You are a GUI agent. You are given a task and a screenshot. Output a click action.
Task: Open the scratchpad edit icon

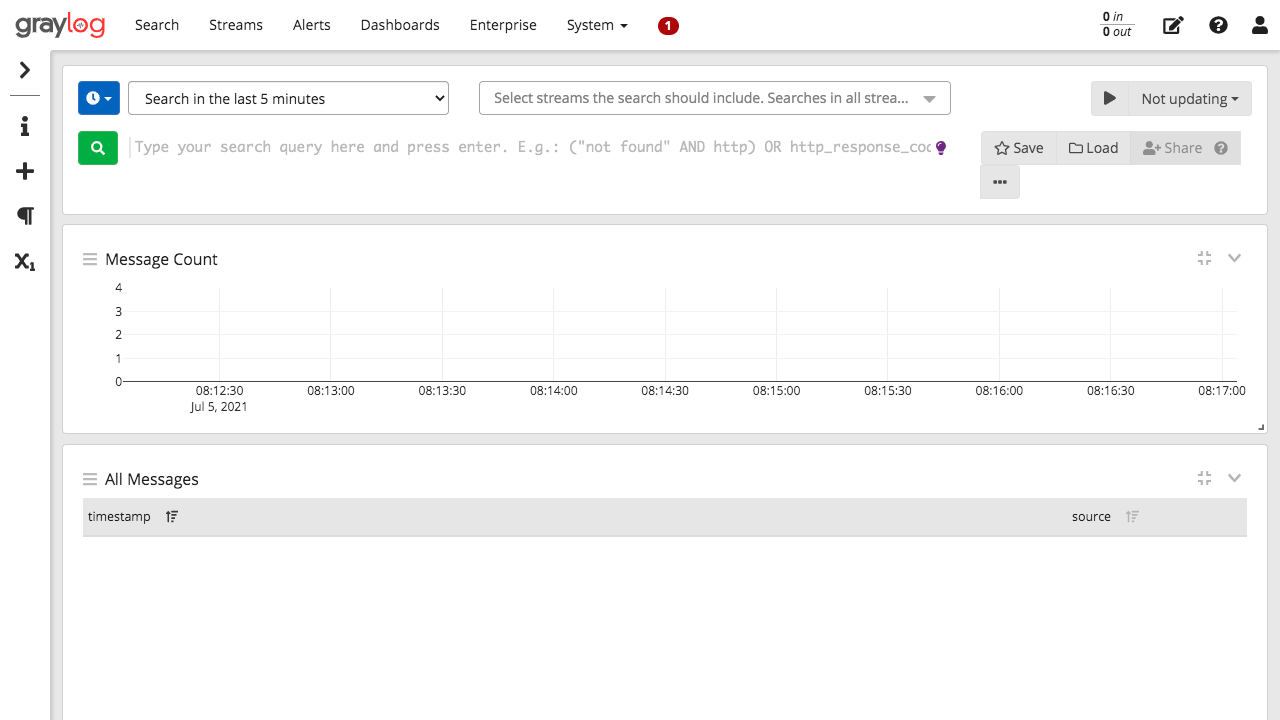click(1173, 25)
